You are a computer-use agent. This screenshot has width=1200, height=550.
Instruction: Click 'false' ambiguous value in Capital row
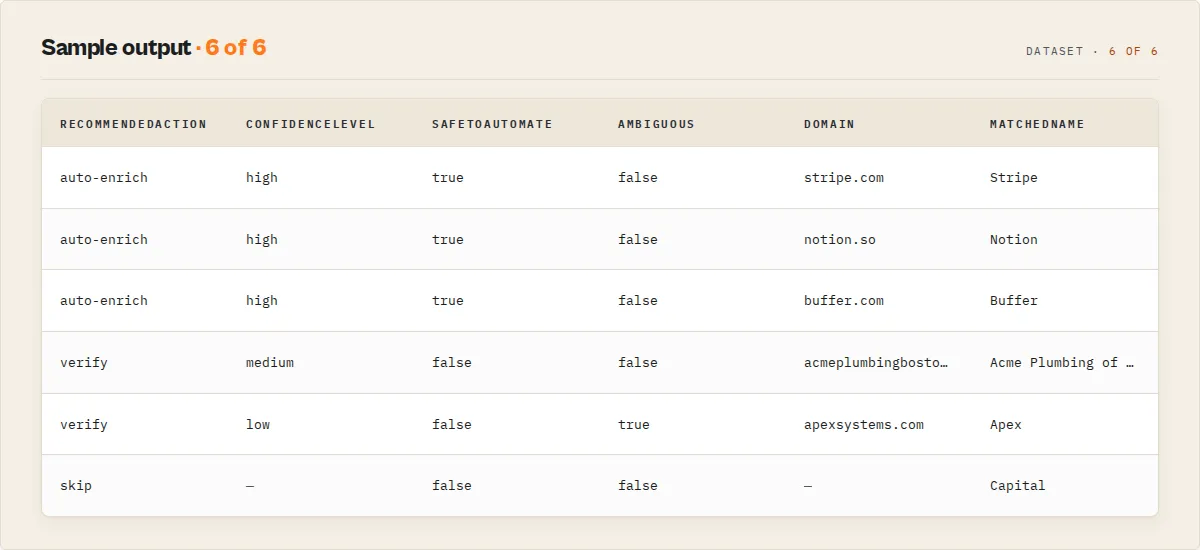click(x=638, y=485)
